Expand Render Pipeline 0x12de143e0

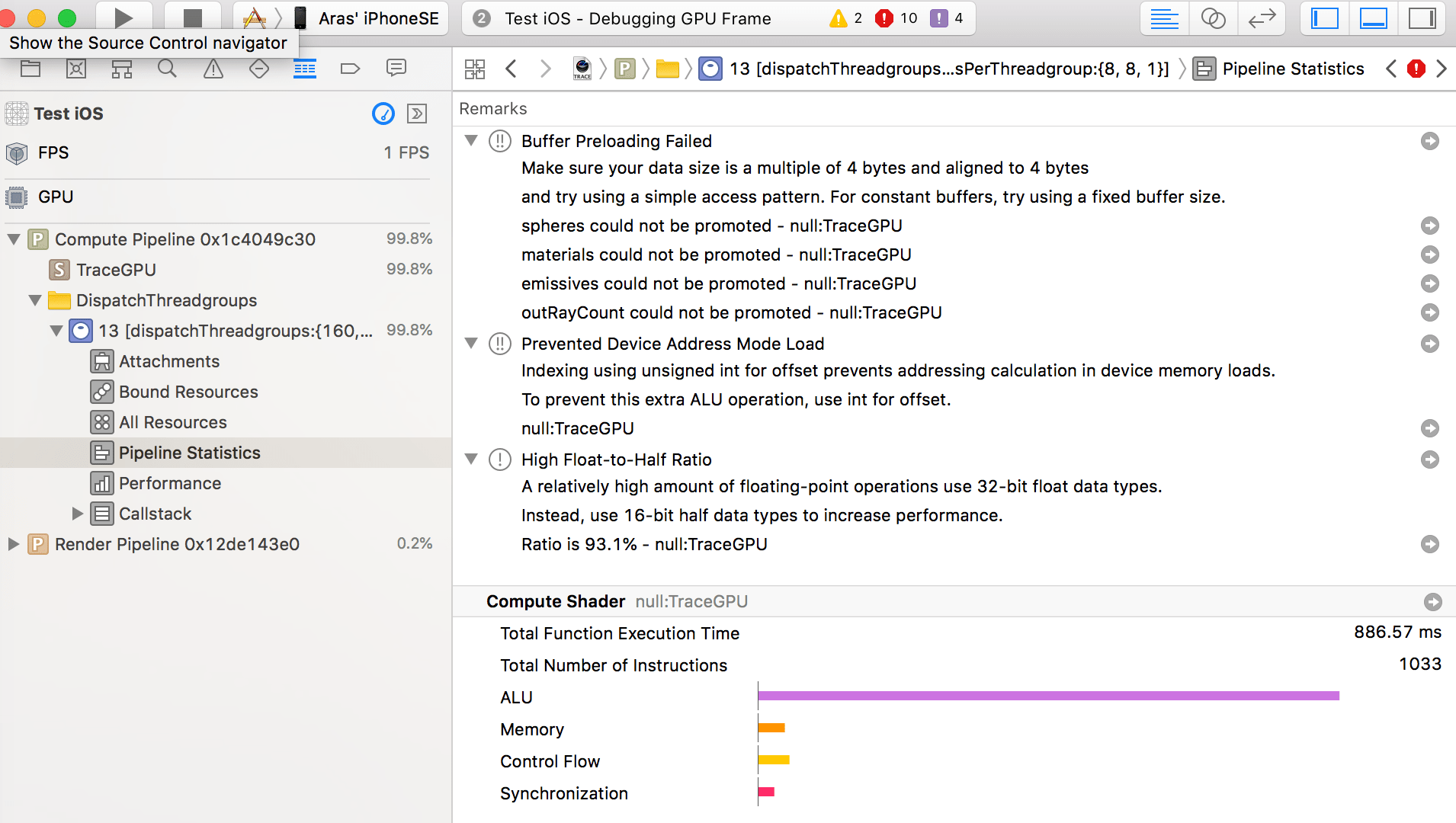[13, 544]
